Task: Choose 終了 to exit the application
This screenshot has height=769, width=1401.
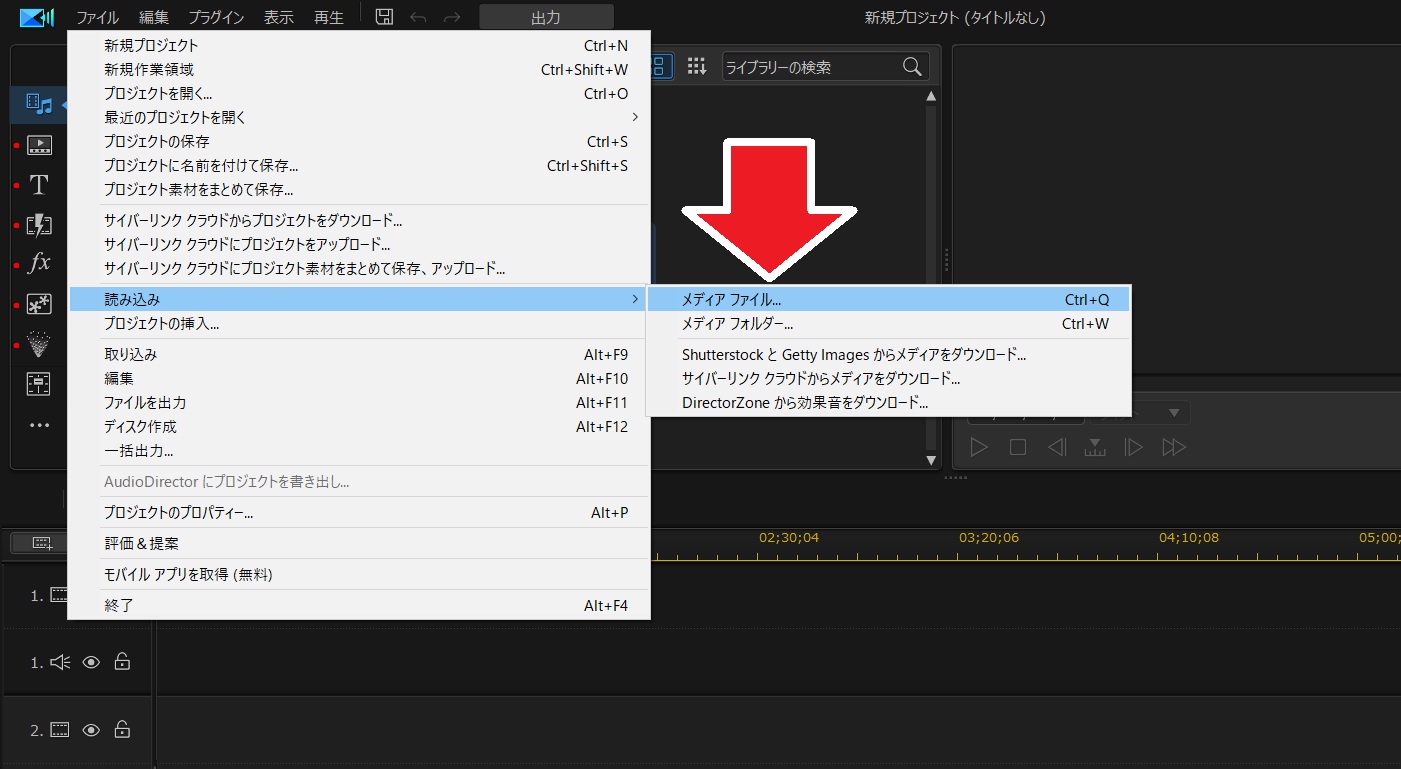Action: click(x=359, y=605)
